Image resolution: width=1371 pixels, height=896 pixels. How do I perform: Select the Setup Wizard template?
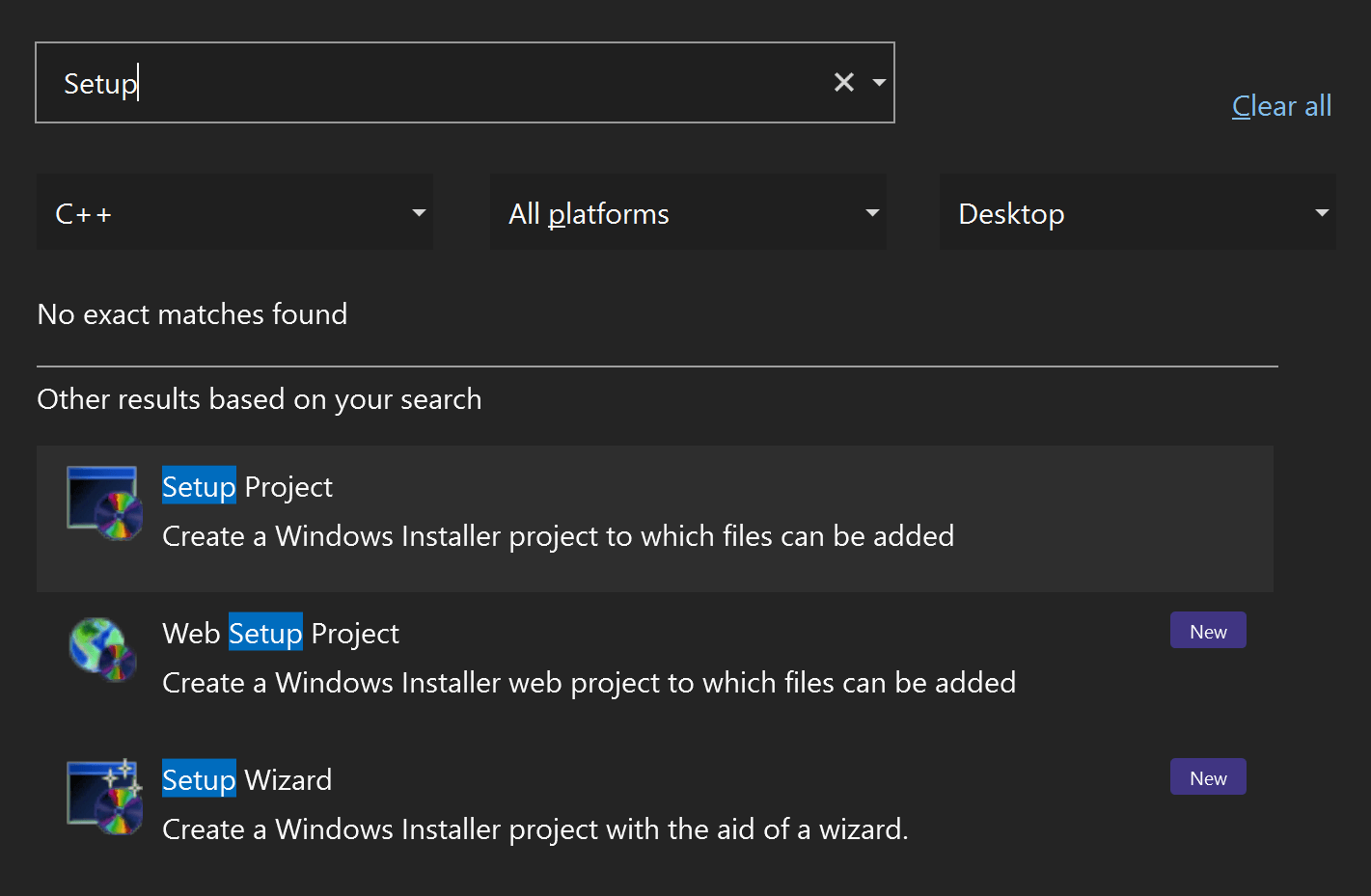(579, 801)
